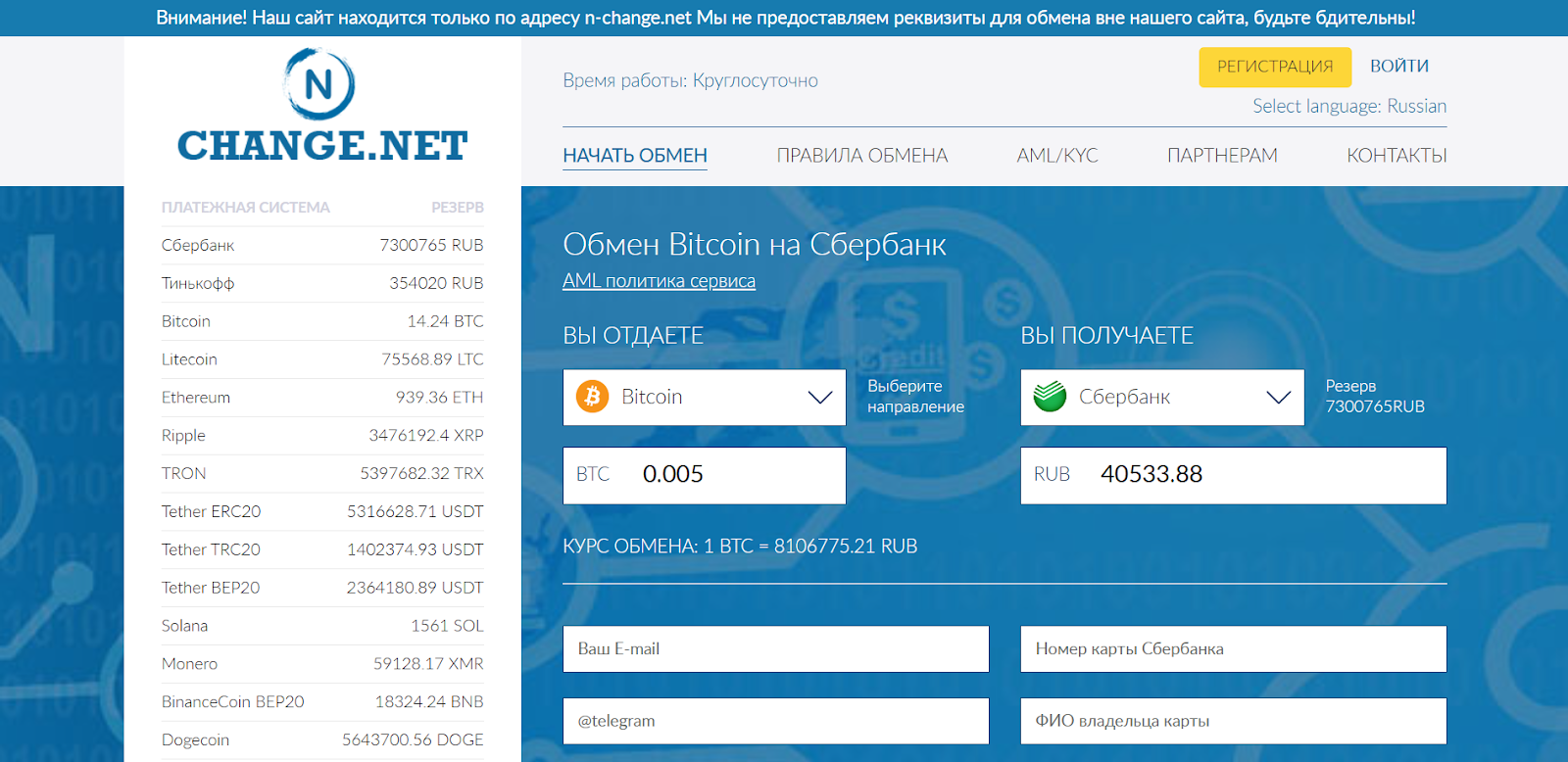The image size is (1568, 762).
Task: Click the 14.24 BTC reserve value
Action: click(445, 321)
